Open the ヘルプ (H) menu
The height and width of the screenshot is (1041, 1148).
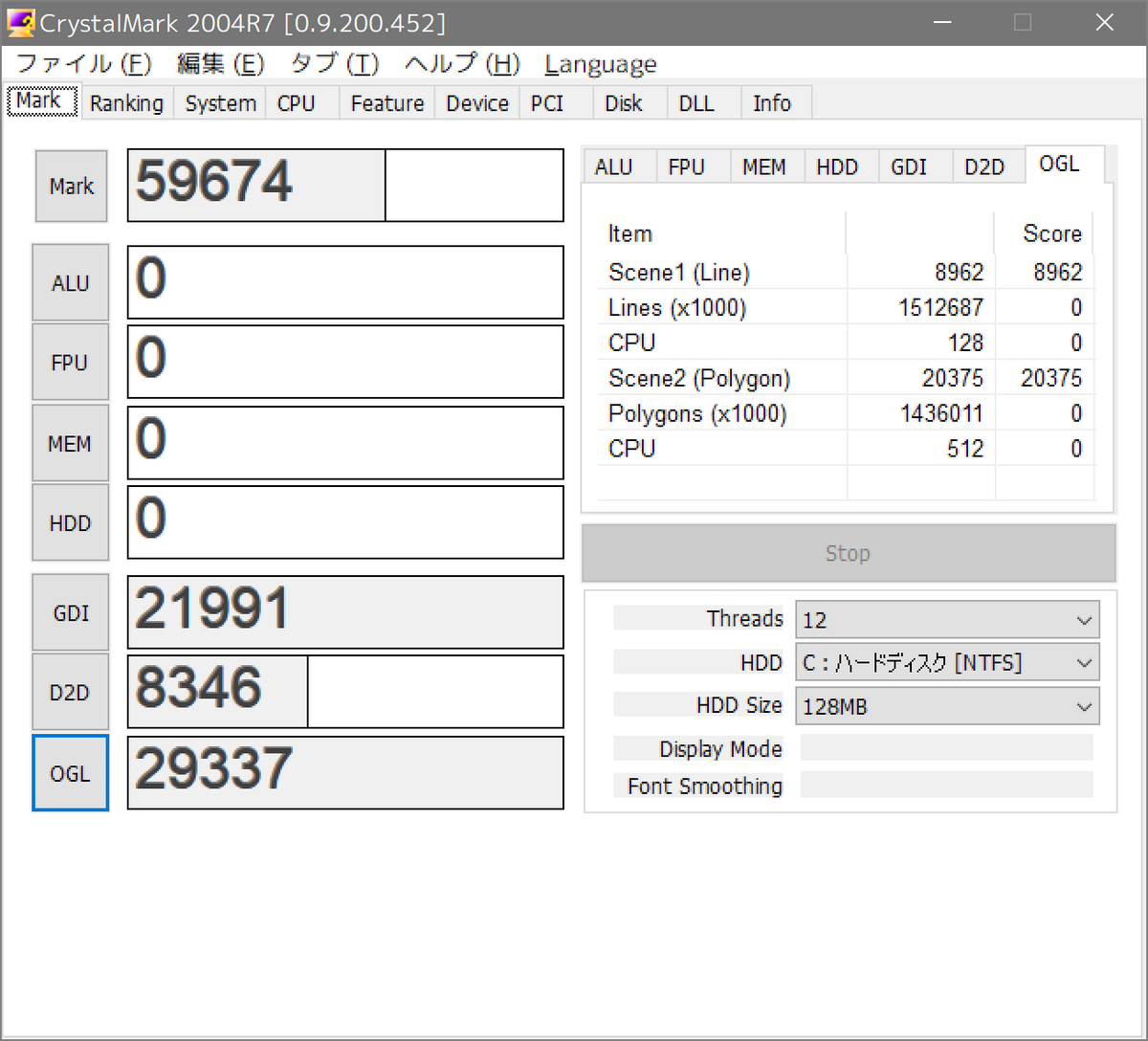click(462, 64)
